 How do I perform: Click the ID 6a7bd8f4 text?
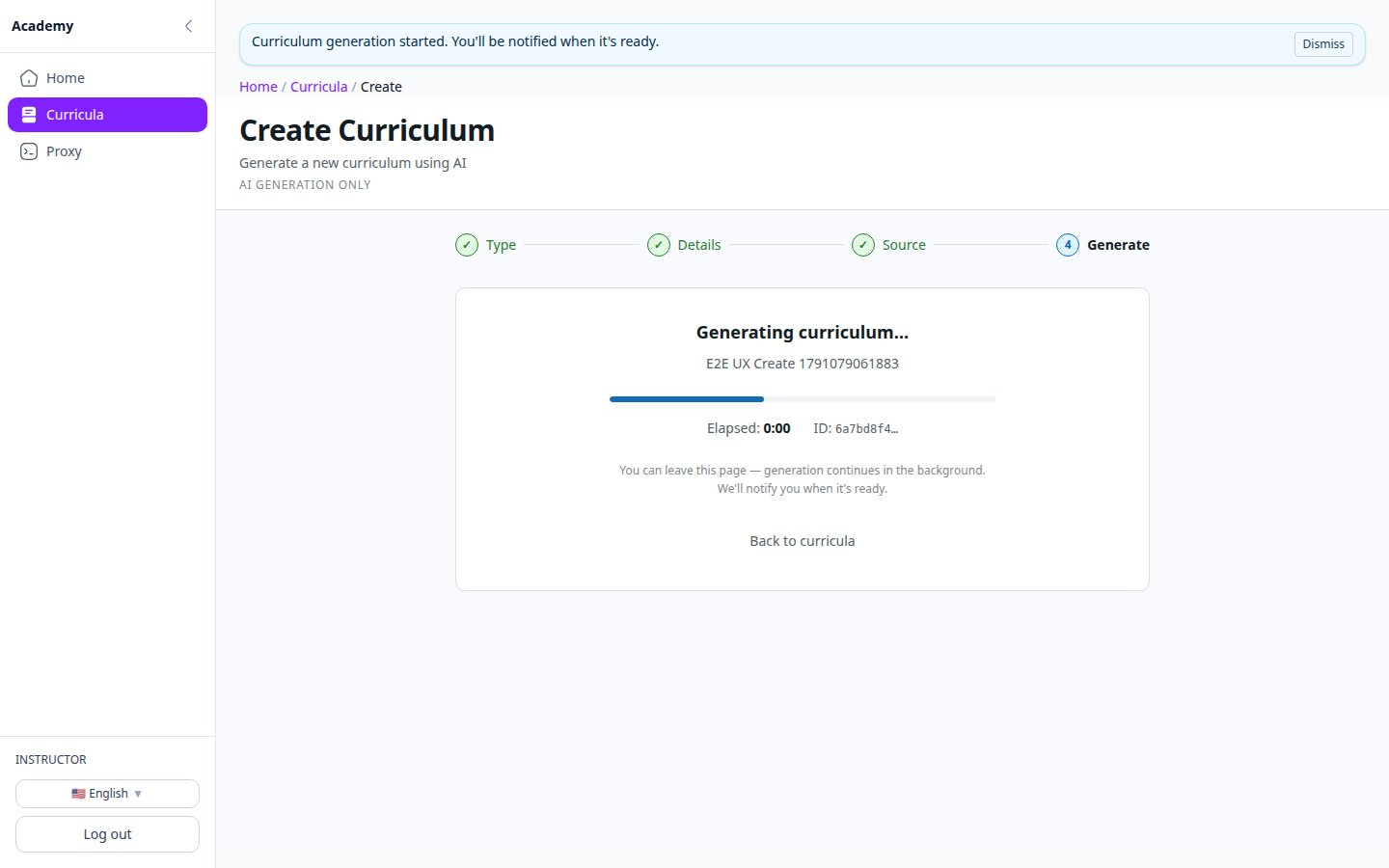pyautogui.click(x=856, y=428)
